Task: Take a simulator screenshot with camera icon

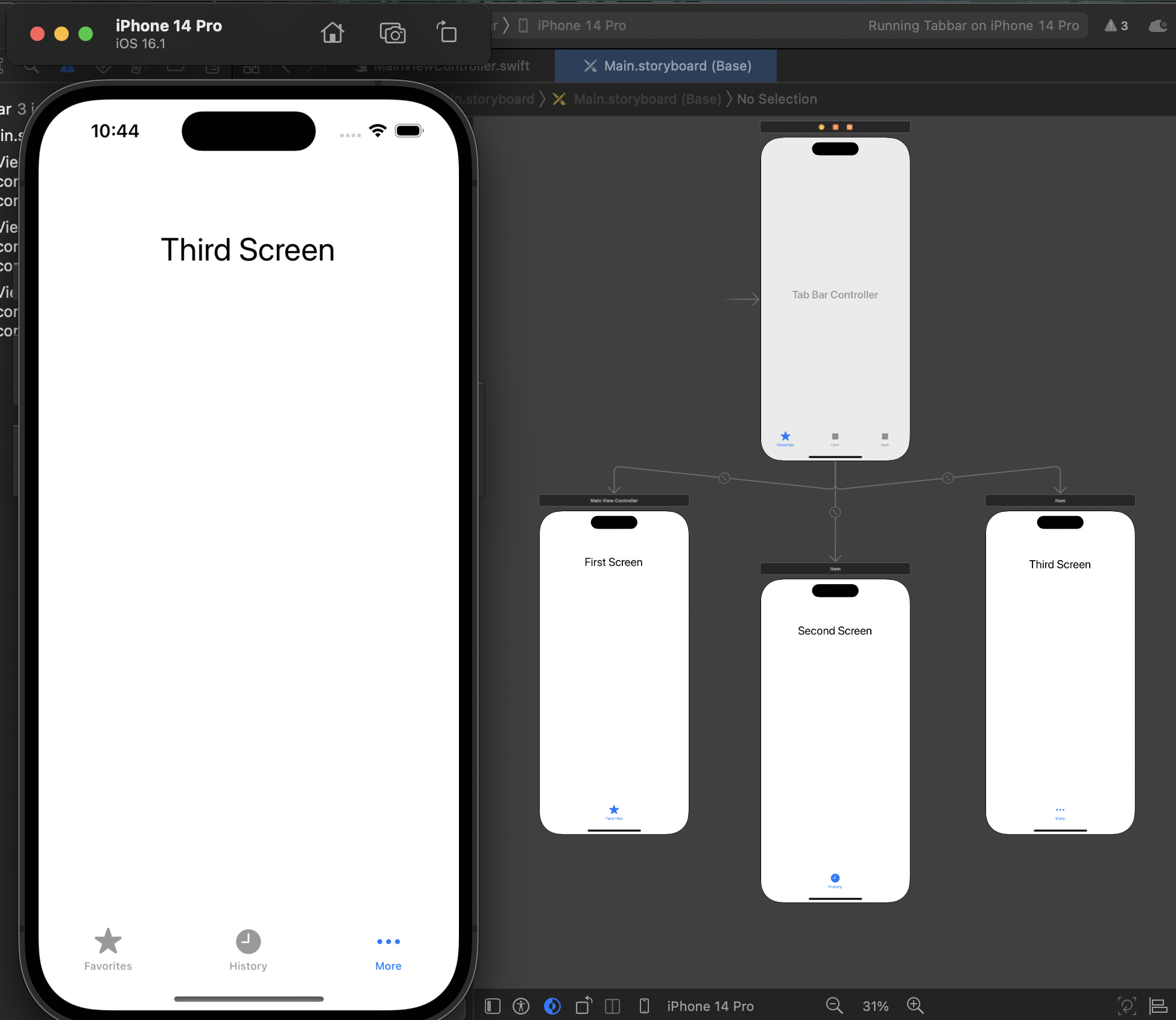Action: pos(392,33)
